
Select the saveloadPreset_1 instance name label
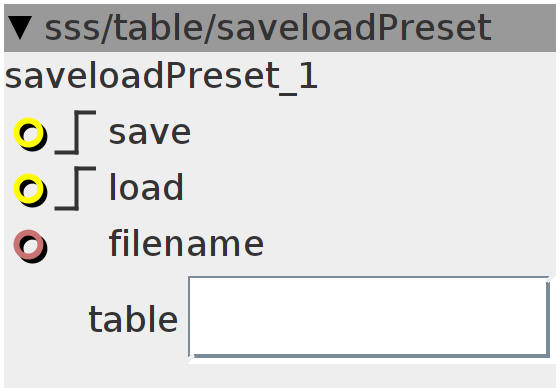(161, 76)
